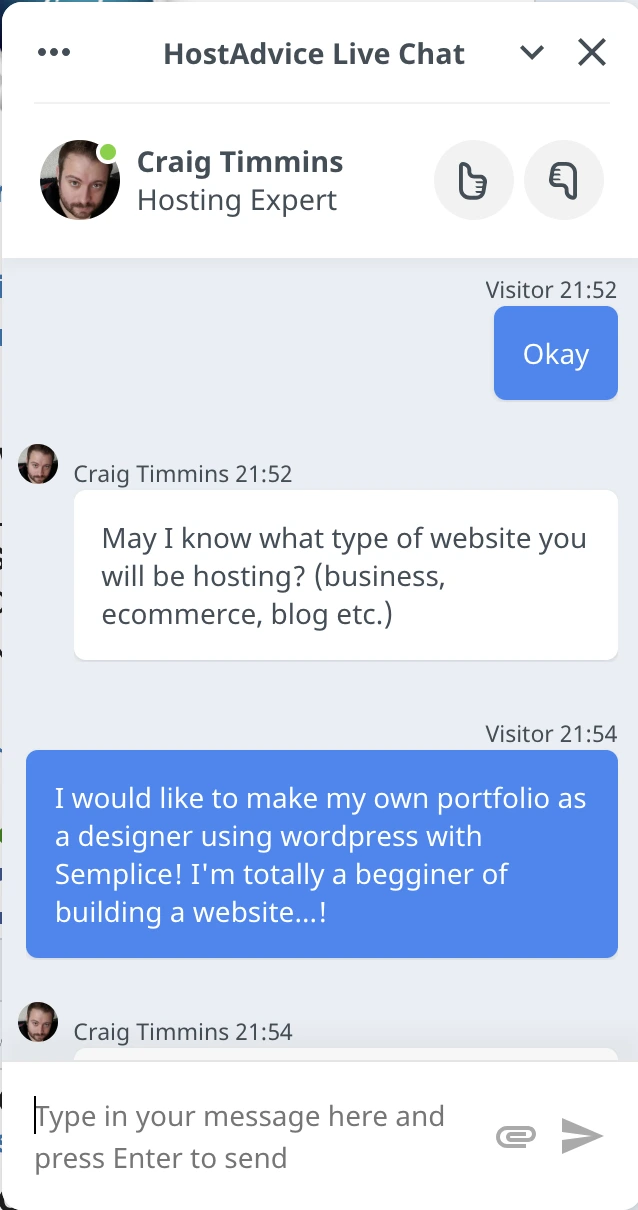Give Craig Timmins a thumbs up rating

pyautogui.click(x=473, y=179)
